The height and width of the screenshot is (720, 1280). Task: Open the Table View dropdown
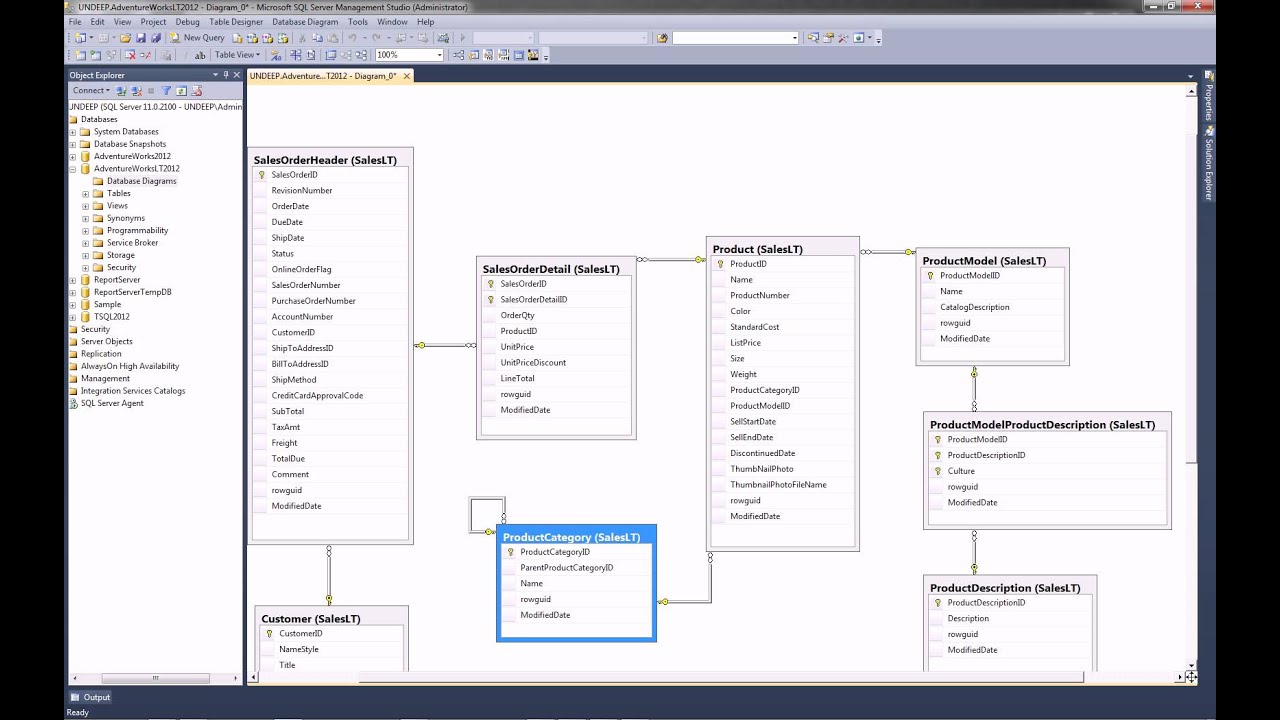238,55
